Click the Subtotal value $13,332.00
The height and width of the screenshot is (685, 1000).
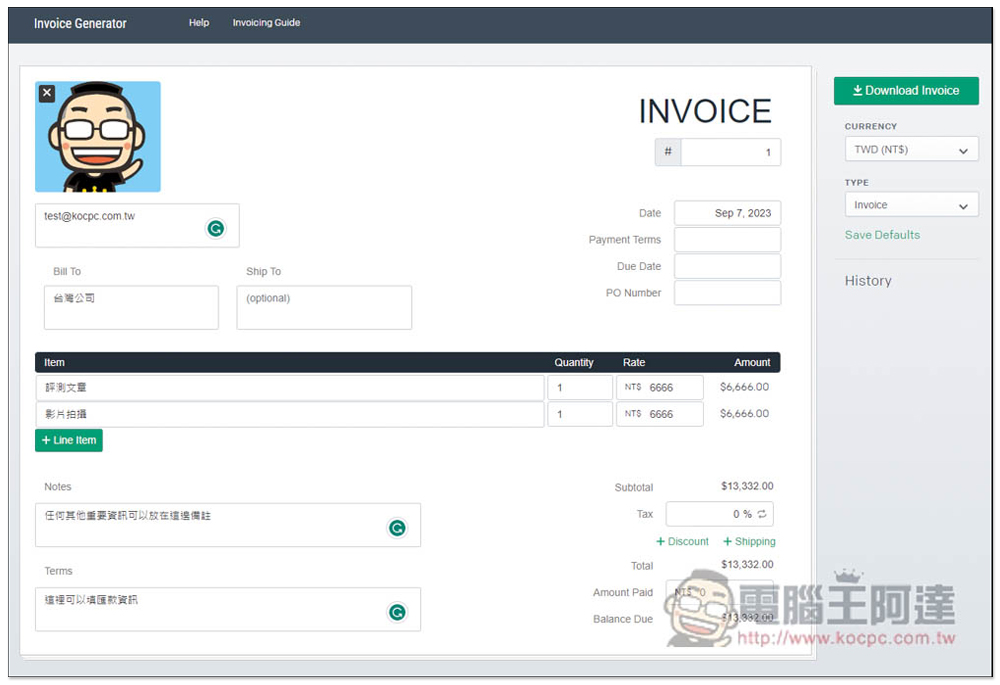coord(747,486)
